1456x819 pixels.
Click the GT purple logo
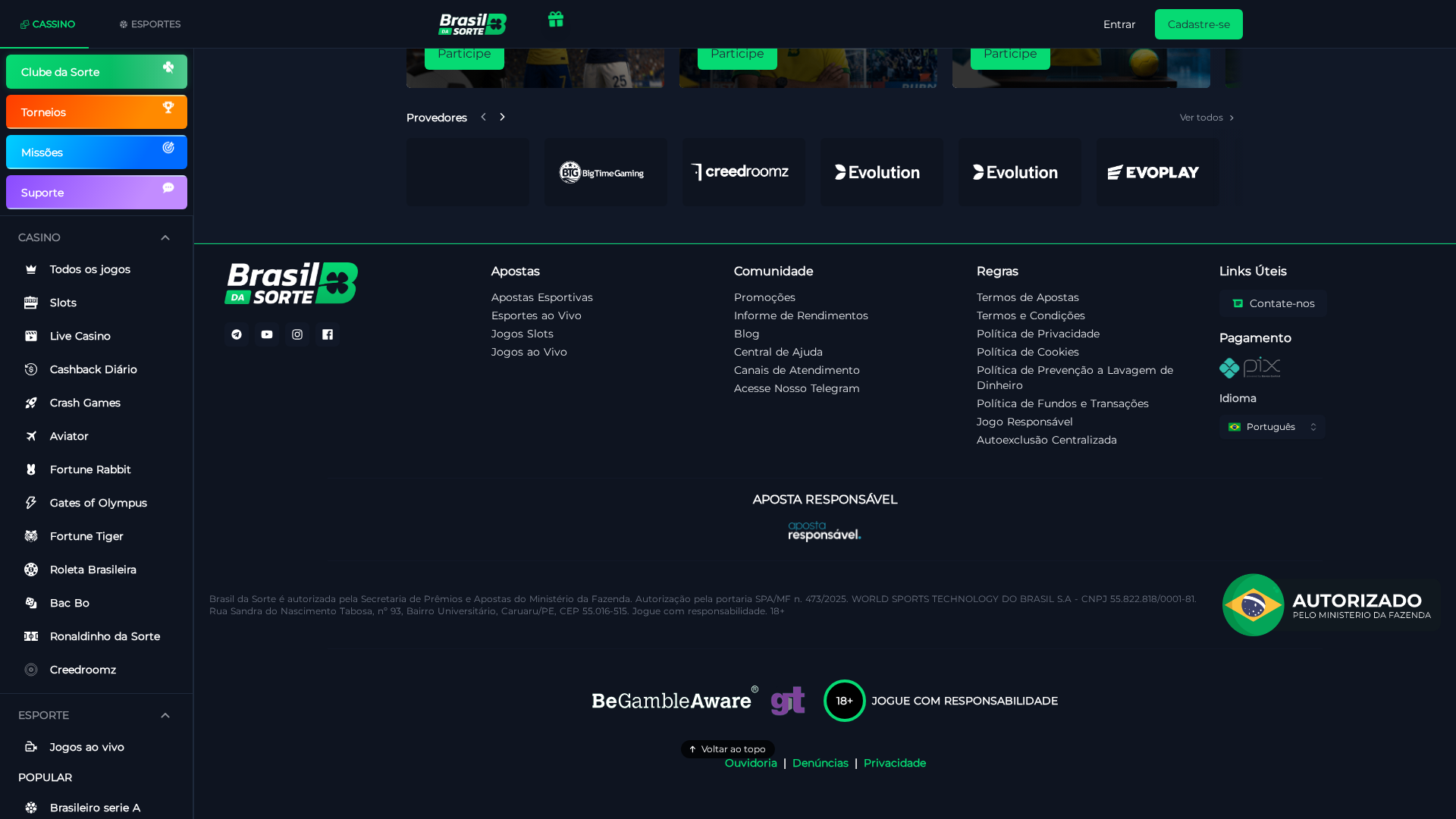coord(788,701)
